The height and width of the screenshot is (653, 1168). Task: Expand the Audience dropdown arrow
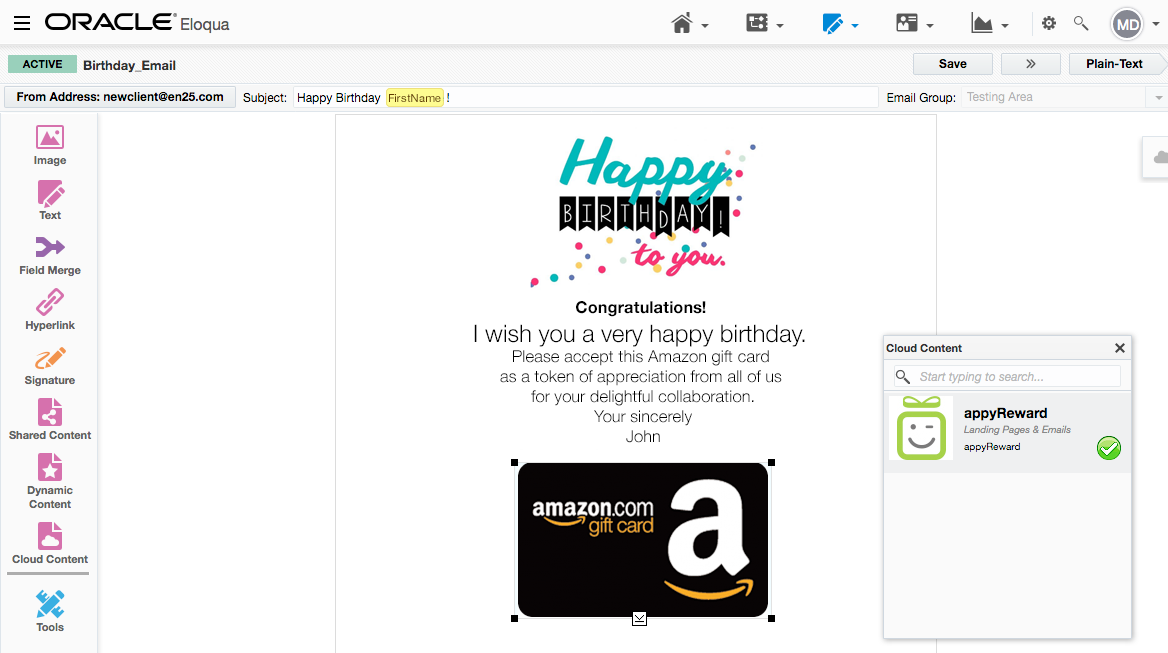[x=930, y=26]
